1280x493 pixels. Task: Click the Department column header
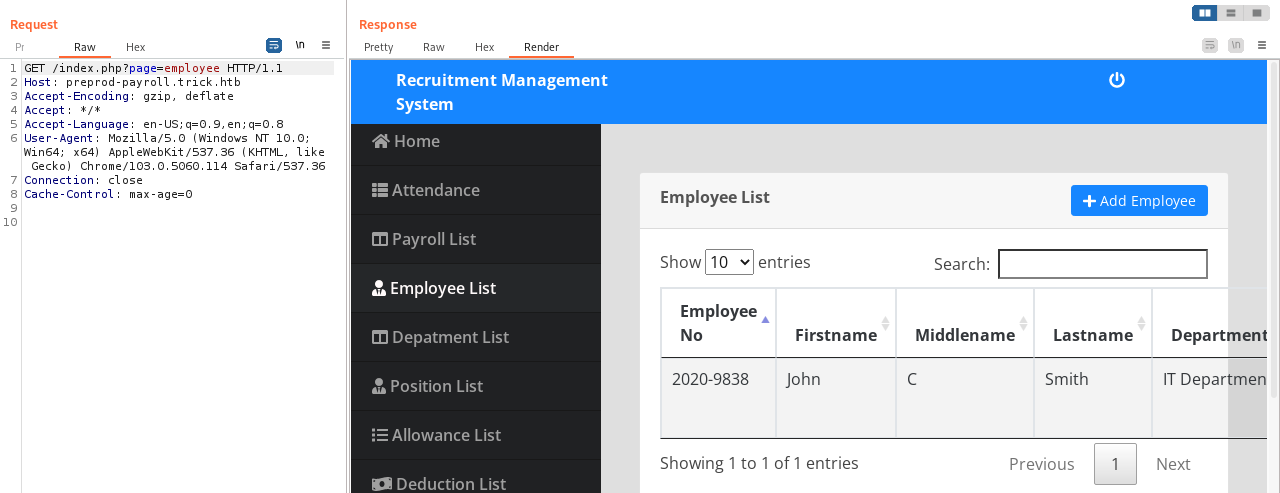tap(1210, 323)
